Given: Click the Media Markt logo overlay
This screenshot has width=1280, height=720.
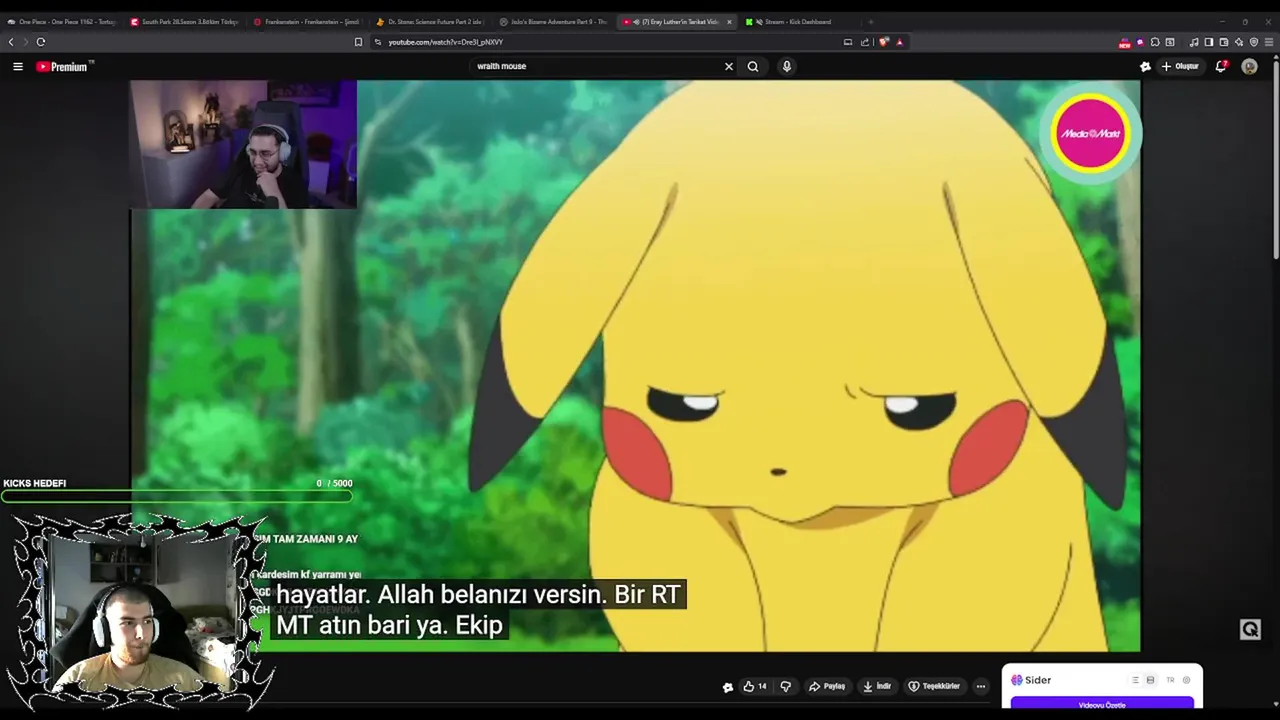Looking at the screenshot, I should pyautogui.click(x=1090, y=133).
